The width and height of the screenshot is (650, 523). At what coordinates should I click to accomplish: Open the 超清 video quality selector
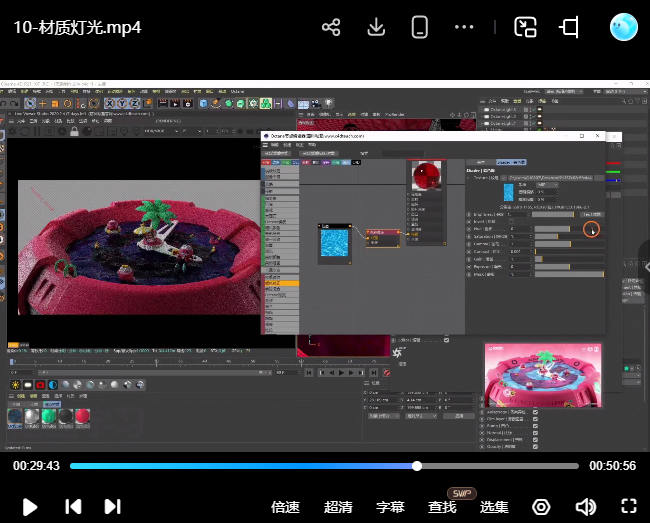tap(338, 507)
